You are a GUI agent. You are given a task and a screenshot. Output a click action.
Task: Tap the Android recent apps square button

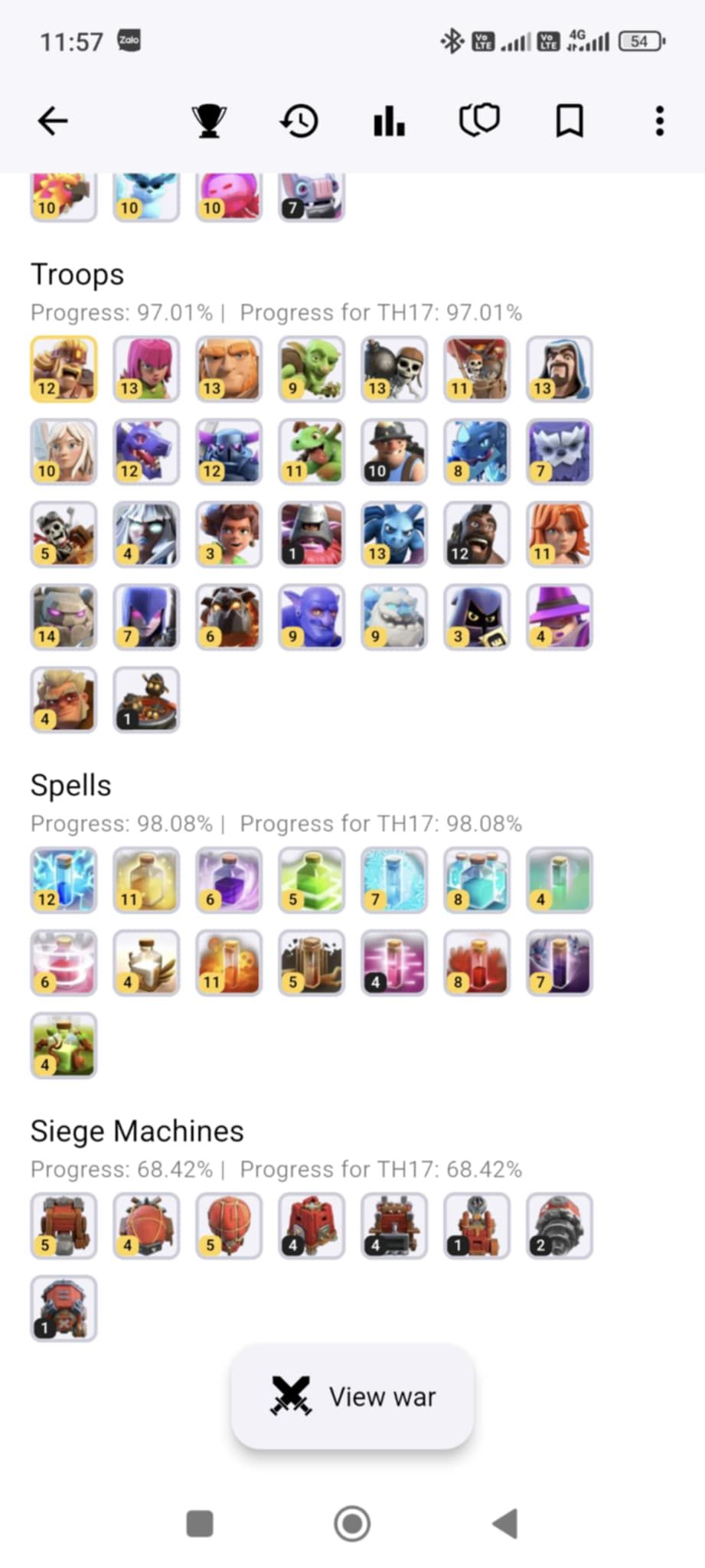tap(200, 1524)
